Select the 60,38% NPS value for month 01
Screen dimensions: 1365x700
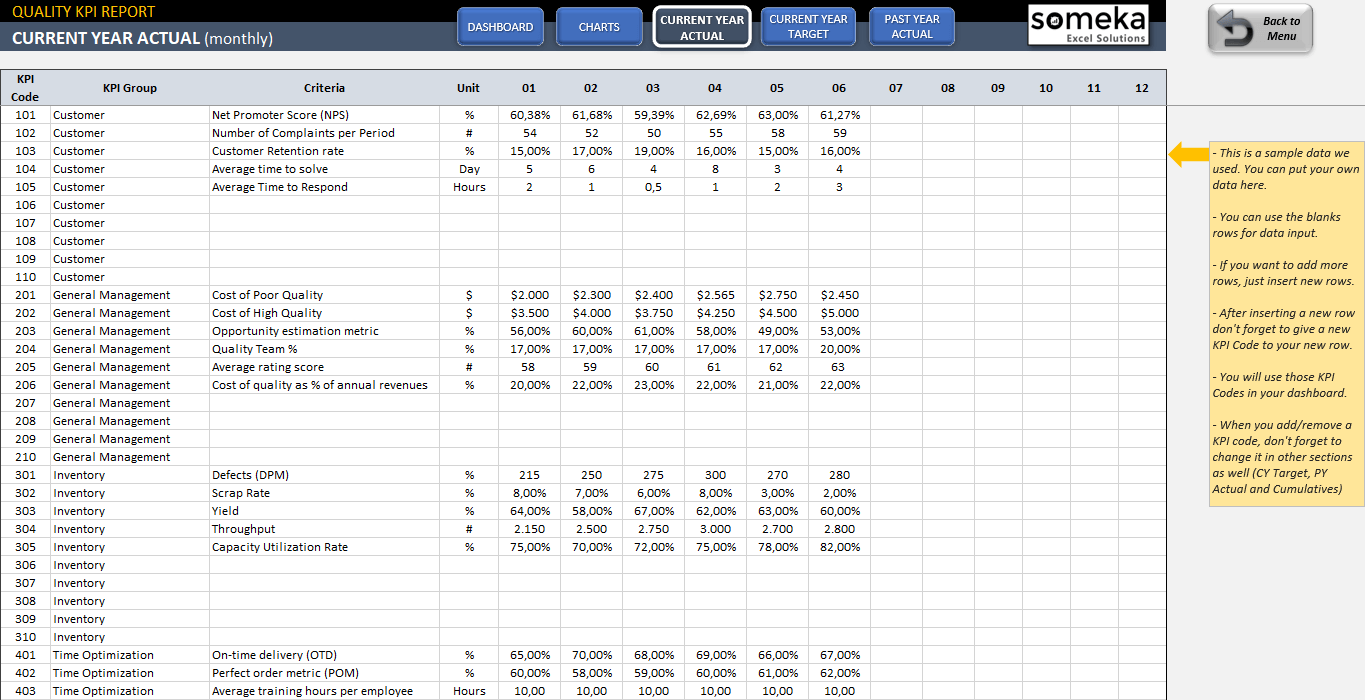[528, 114]
